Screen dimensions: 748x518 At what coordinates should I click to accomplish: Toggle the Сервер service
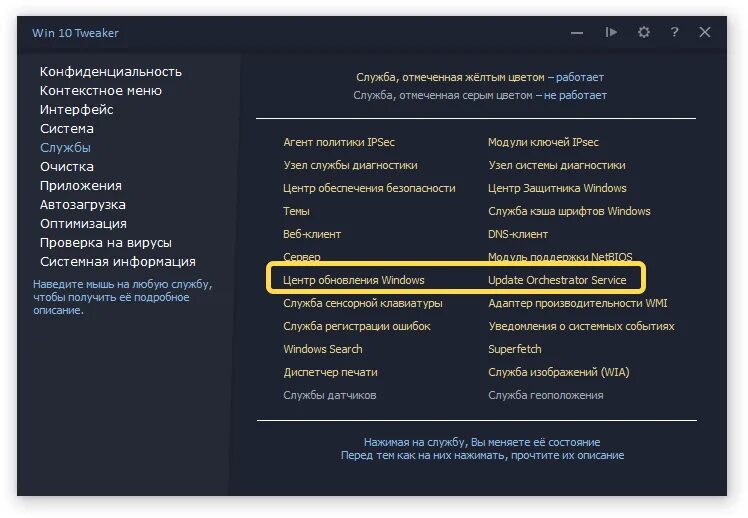click(301, 257)
